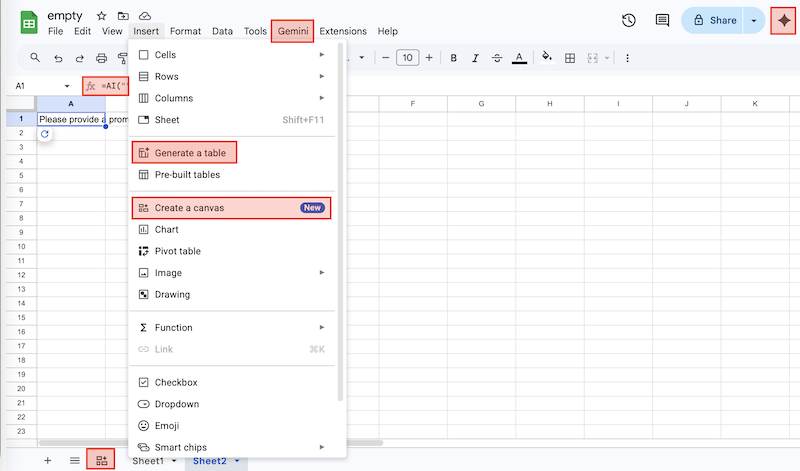800x471 pixels.
Task: Click the canvas icon in bottom bar
Action: (101, 460)
